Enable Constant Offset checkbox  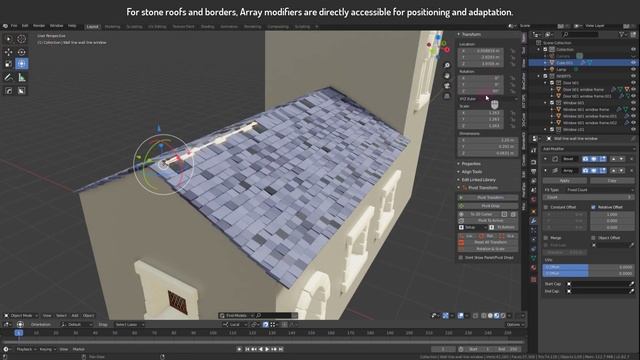pos(546,207)
